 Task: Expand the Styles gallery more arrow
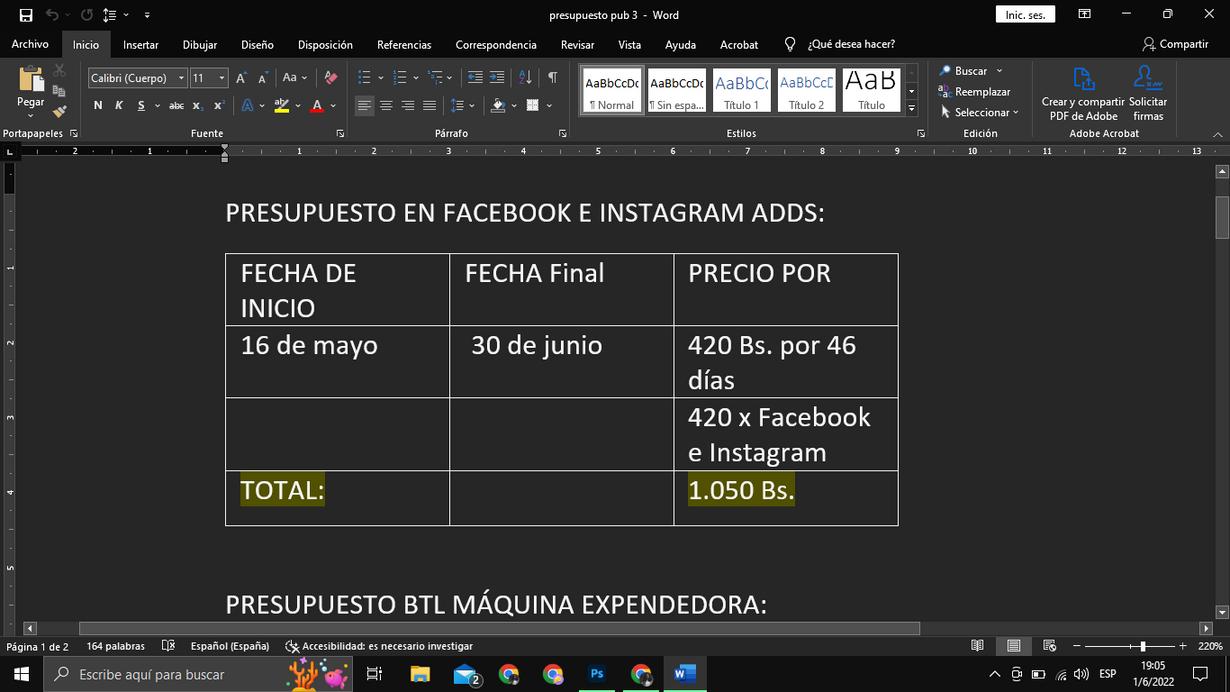911,109
